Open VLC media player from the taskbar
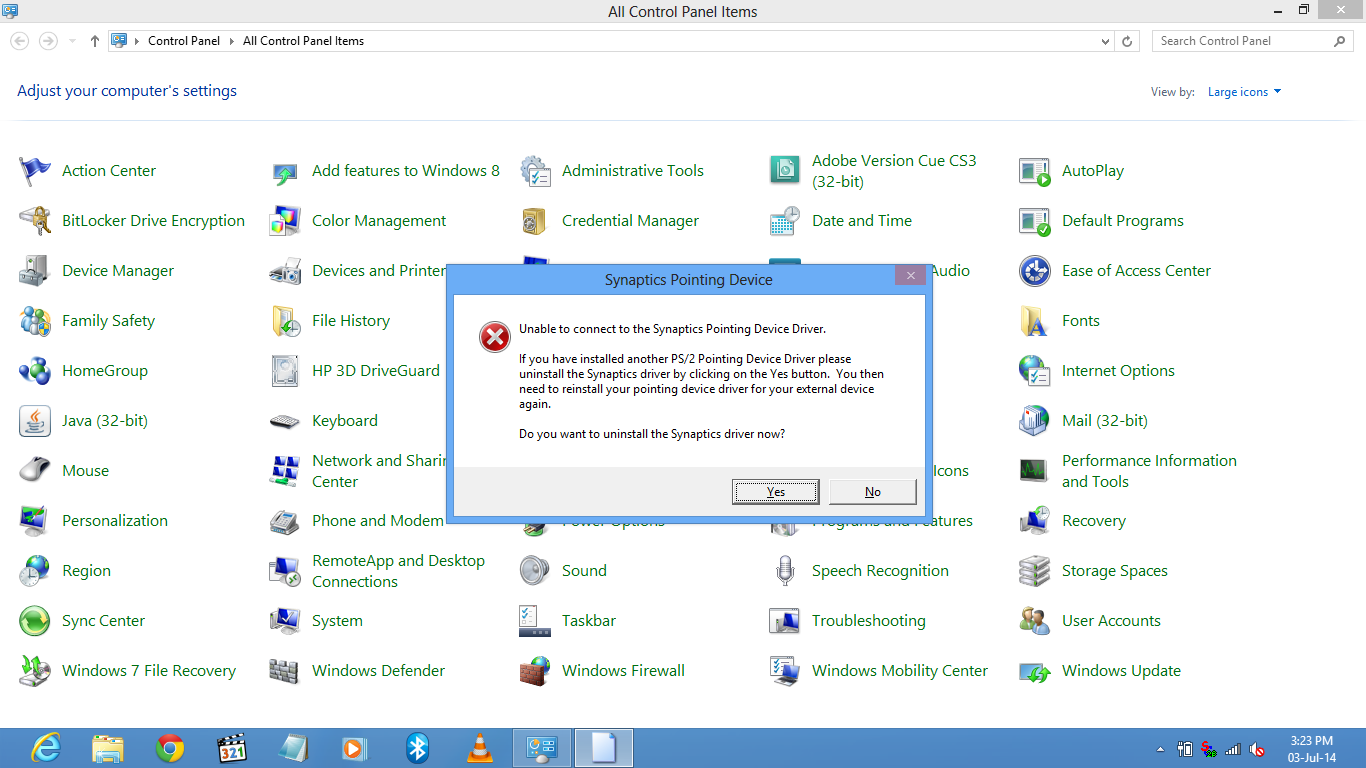The width and height of the screenshot is (1366, 768). click(x=479, y=747)
